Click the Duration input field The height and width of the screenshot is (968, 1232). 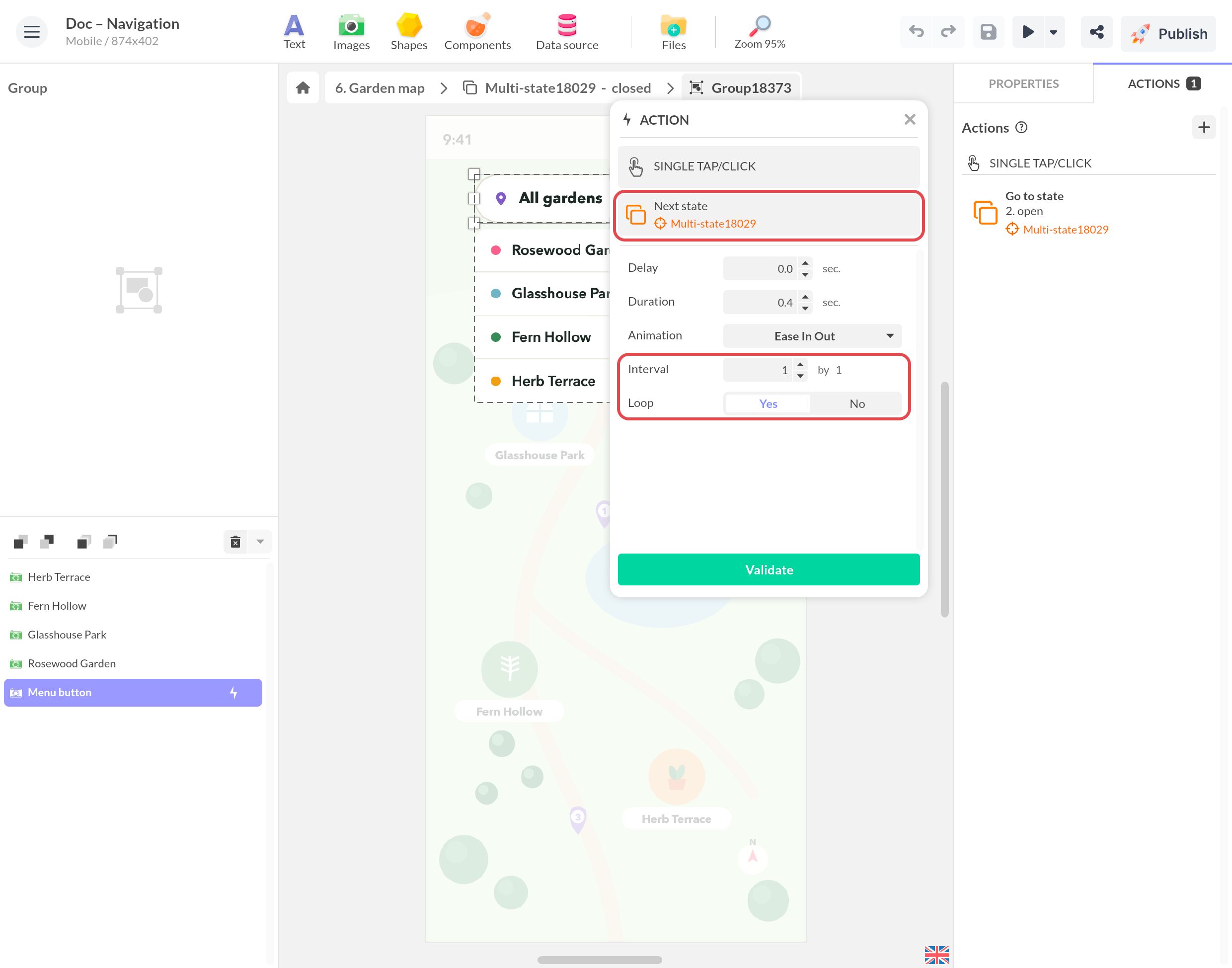coord(760,302)
